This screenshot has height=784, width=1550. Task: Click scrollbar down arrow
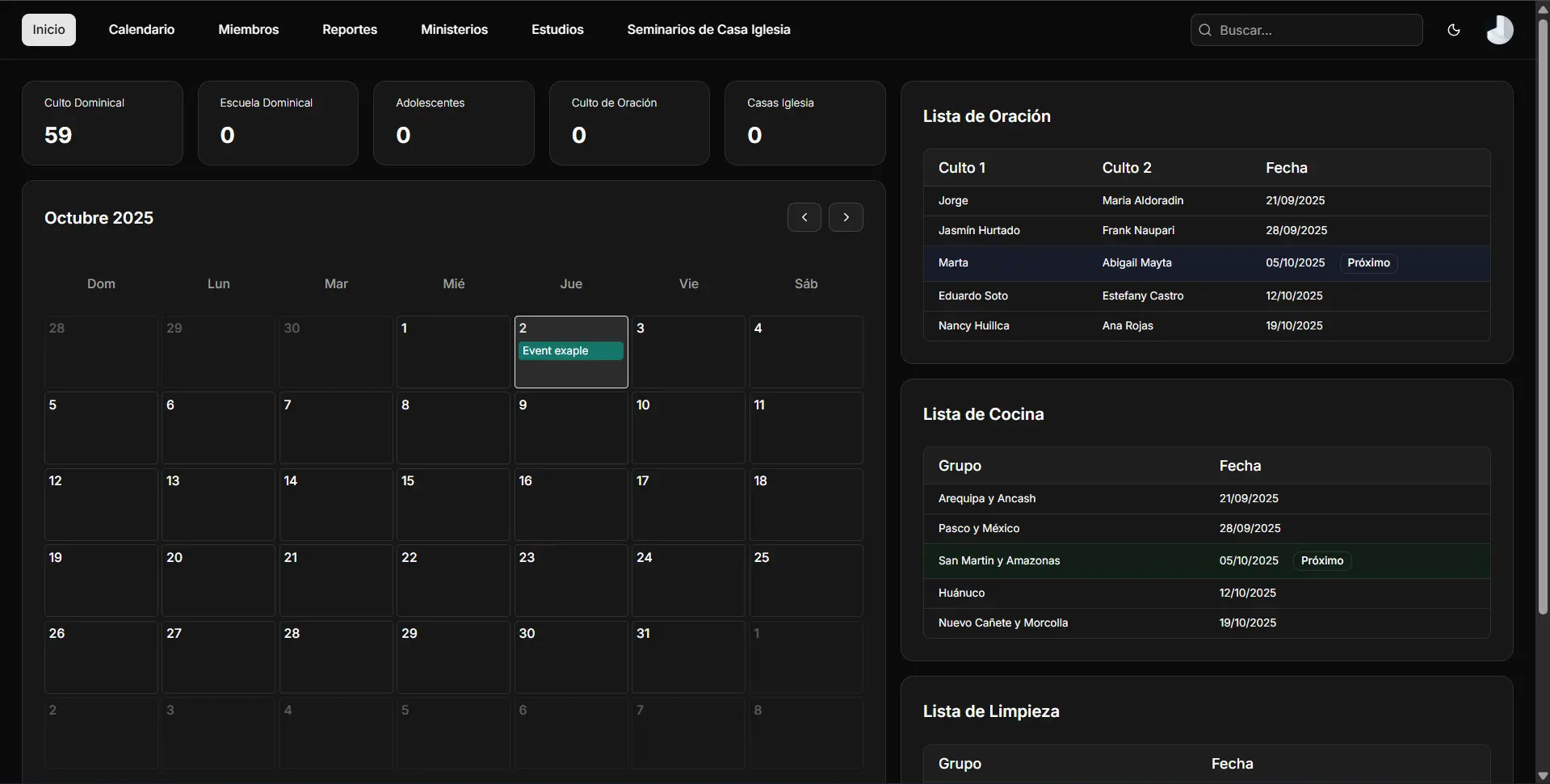[x=1543, y=777]
